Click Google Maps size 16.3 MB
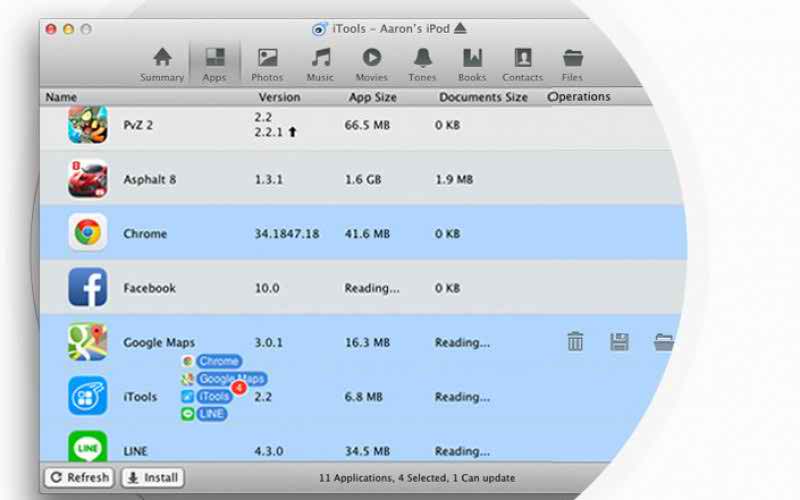 pyautogui.click(x=367, y=342)
